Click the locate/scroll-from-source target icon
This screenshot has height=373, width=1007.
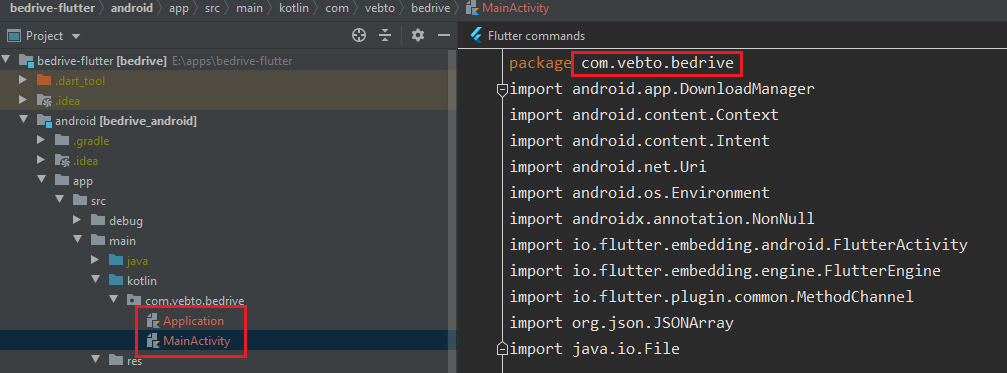359,35
